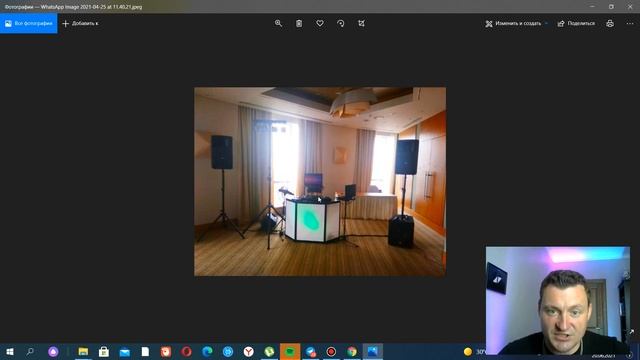The height and width of the screenshot is (360, 640).
Task: Open the red record-button app on taskbar
Action: (x=331, y=351)
